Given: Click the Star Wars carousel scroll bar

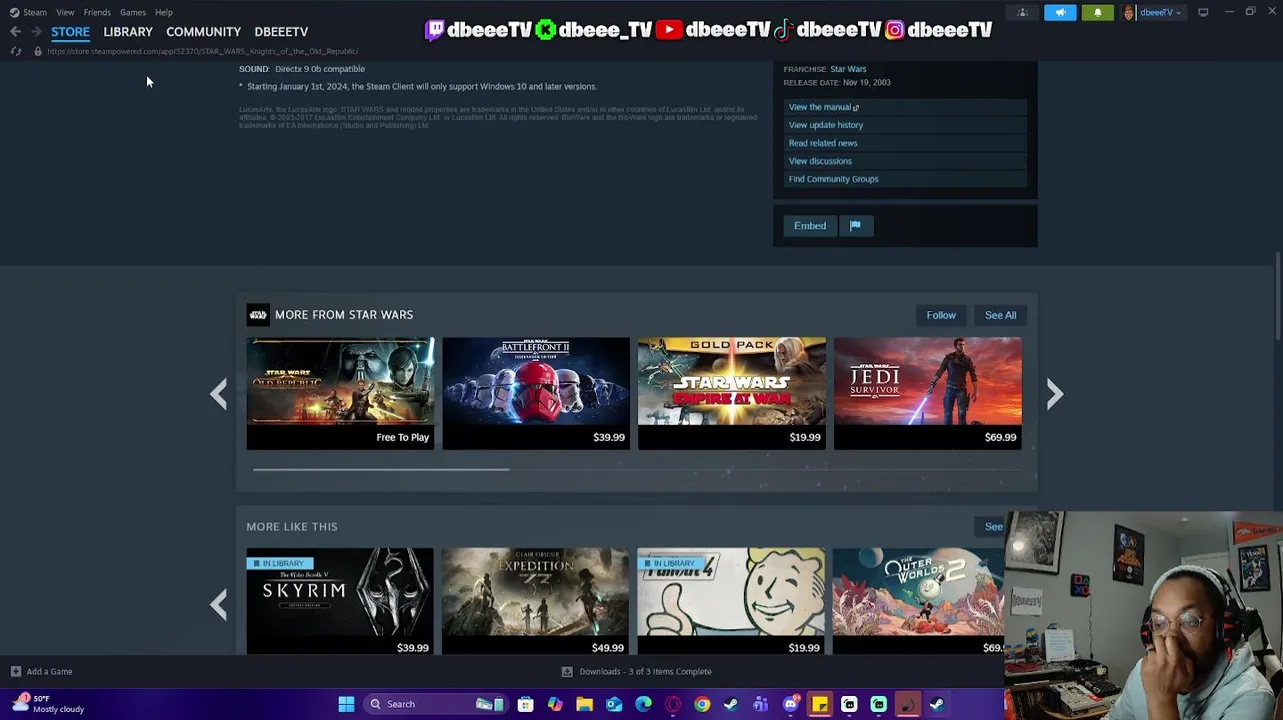Looking at the screenshot, I should [381, 469].
